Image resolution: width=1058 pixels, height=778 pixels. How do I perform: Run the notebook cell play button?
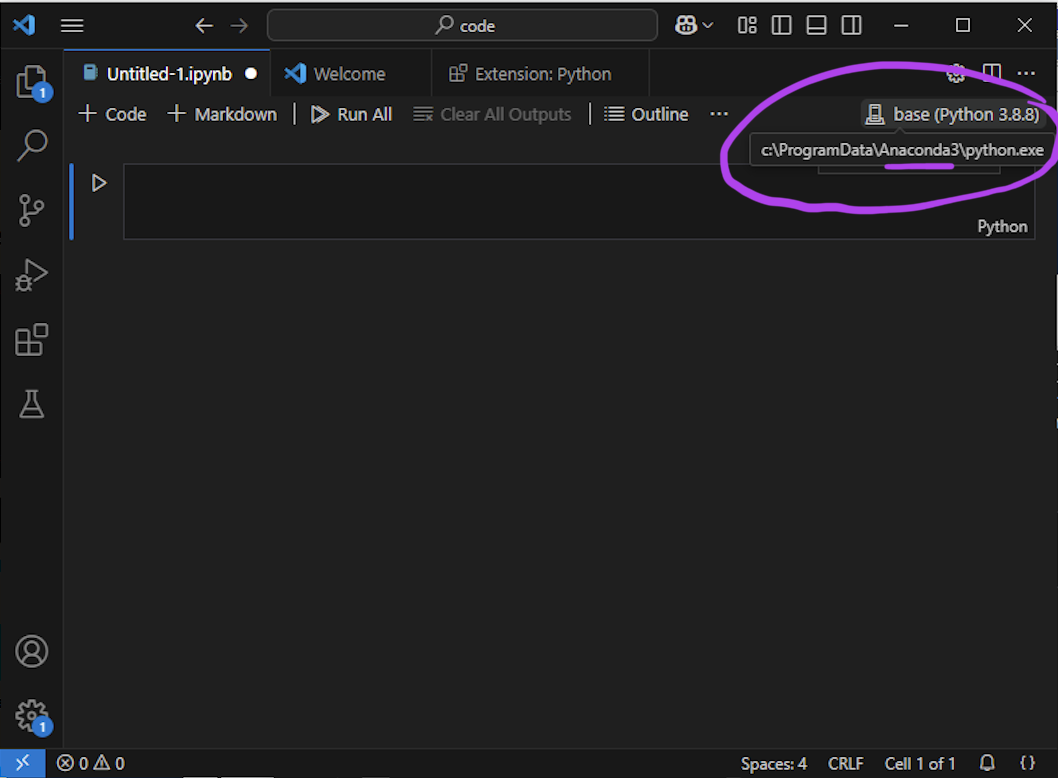(99, 183)
